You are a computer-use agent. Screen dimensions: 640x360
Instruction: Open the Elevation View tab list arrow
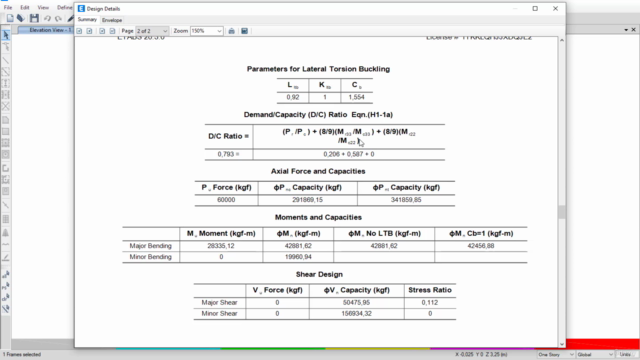click(626, 30)
